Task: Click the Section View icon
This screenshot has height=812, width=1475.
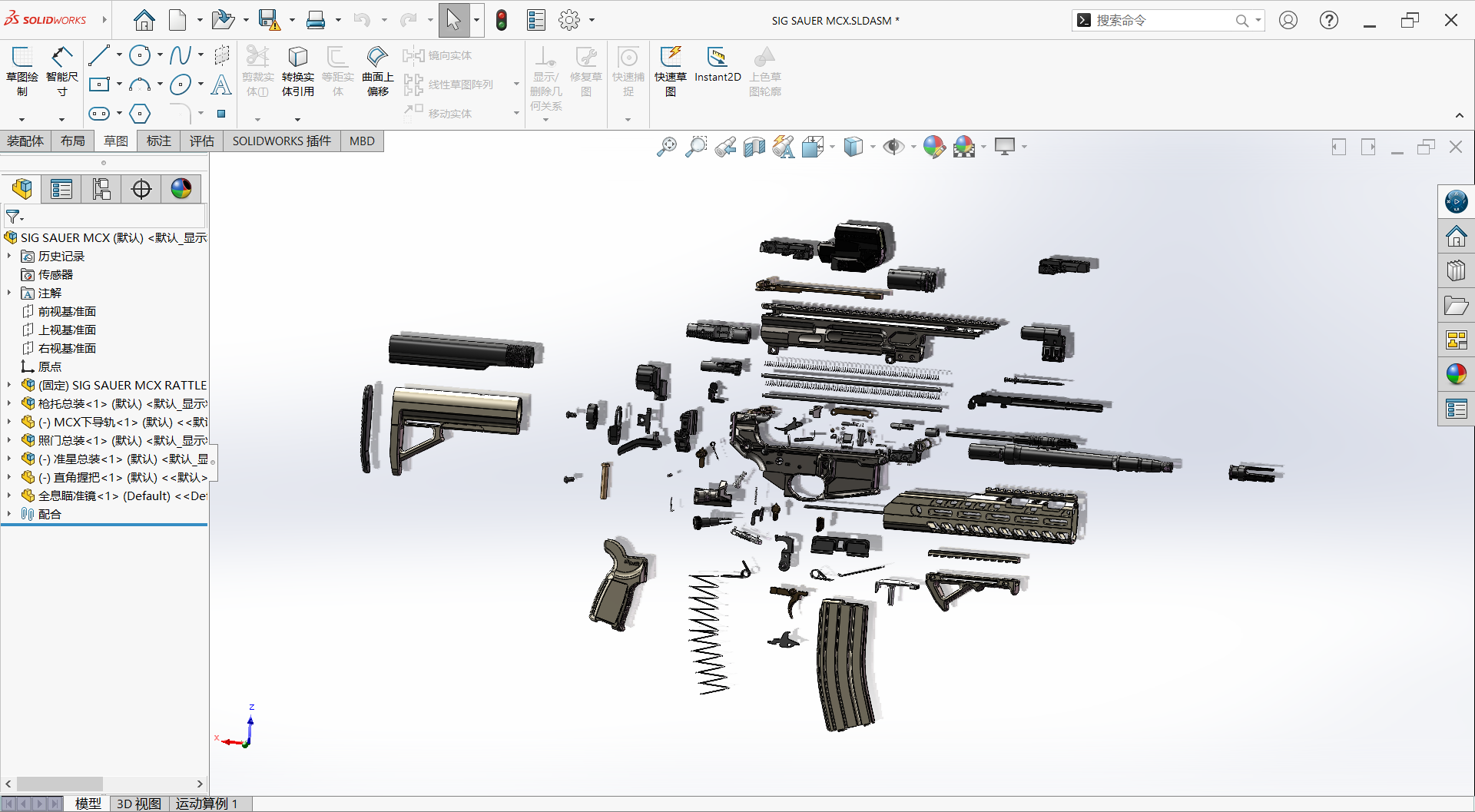Action: [754, 147]
